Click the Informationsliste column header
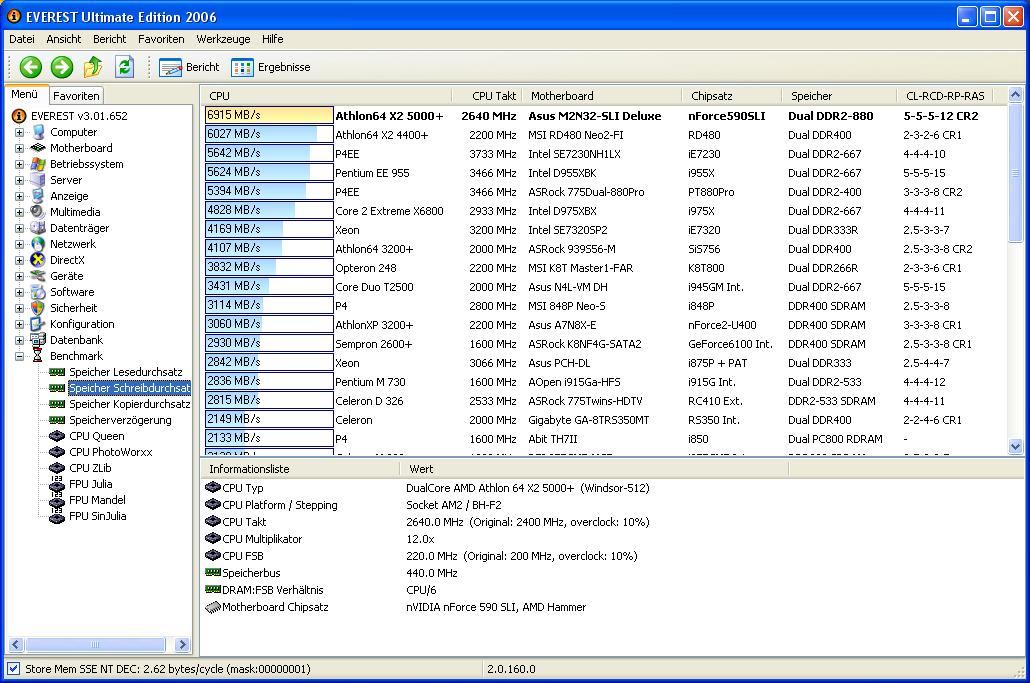 click(300, 469)
